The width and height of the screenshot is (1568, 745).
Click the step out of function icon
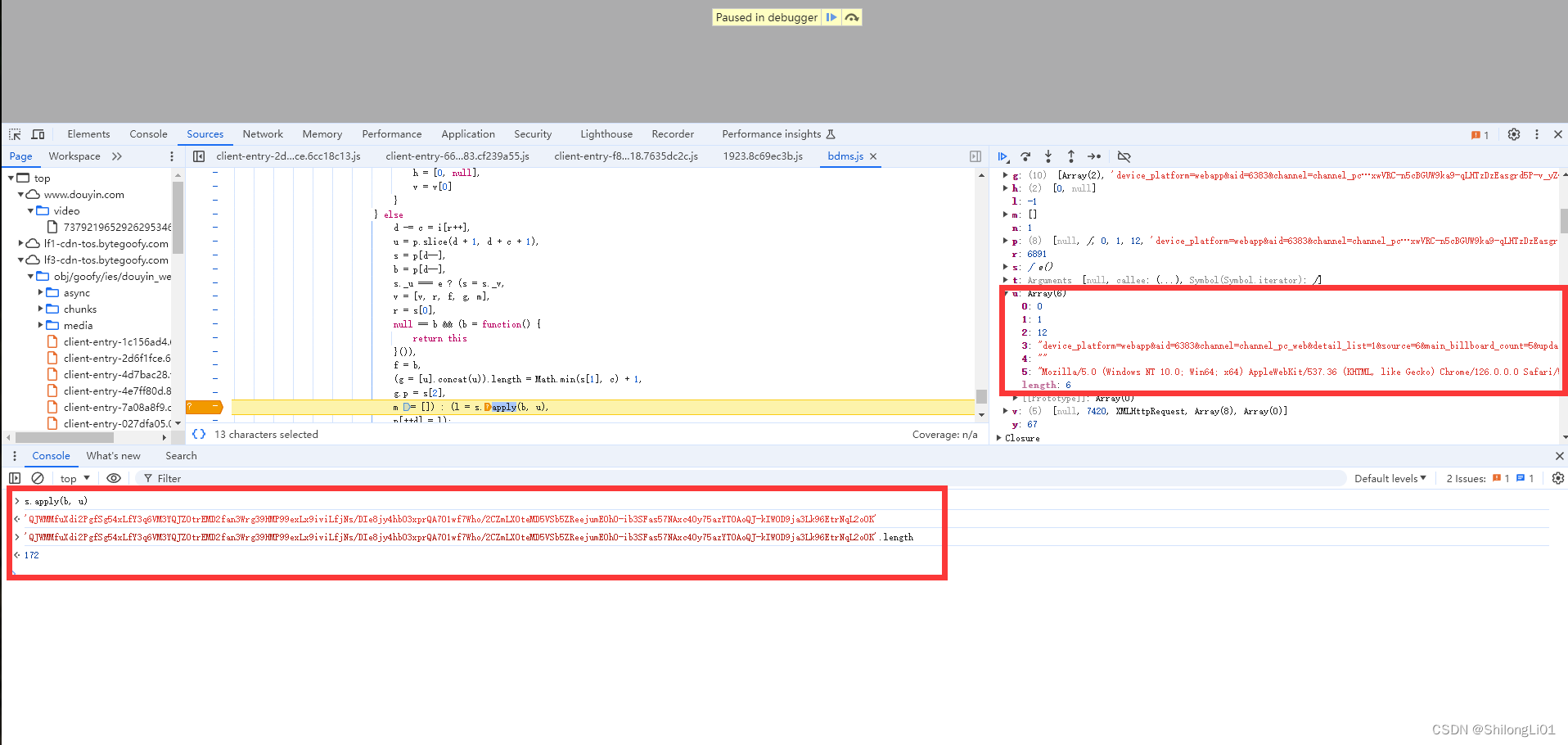1070,156
